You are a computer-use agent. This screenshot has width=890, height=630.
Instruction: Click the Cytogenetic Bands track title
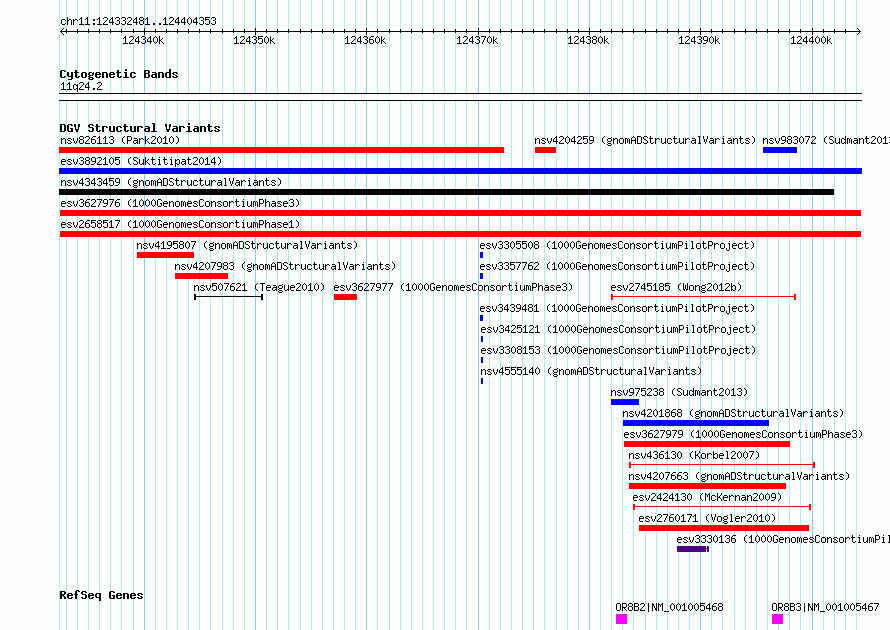click(x=119, y=74)
